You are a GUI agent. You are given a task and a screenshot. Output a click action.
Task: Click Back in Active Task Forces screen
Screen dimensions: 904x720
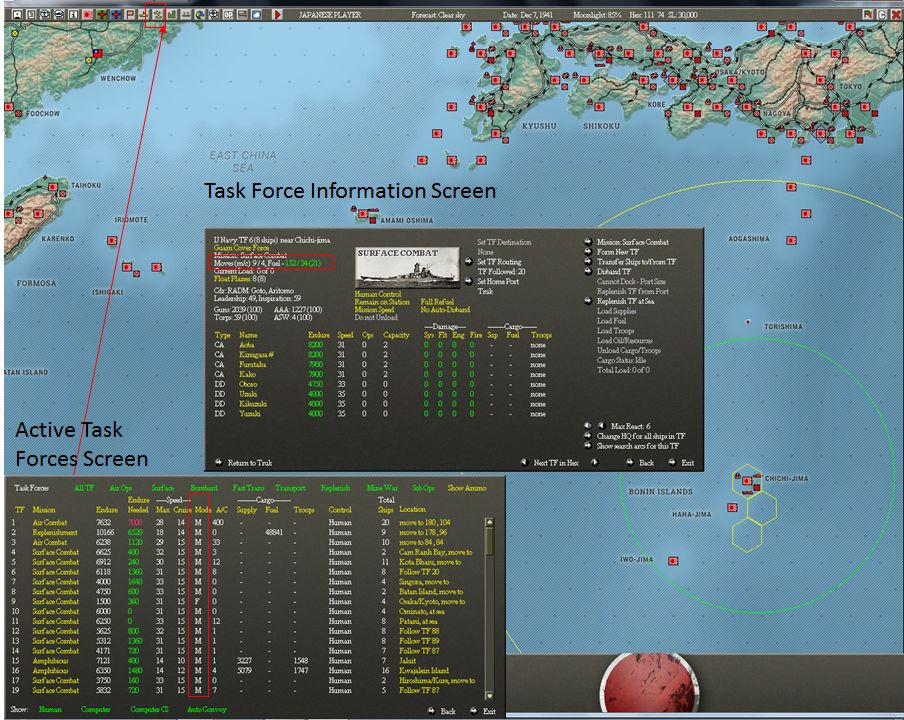pyautogui.click(x=448, y=711)
